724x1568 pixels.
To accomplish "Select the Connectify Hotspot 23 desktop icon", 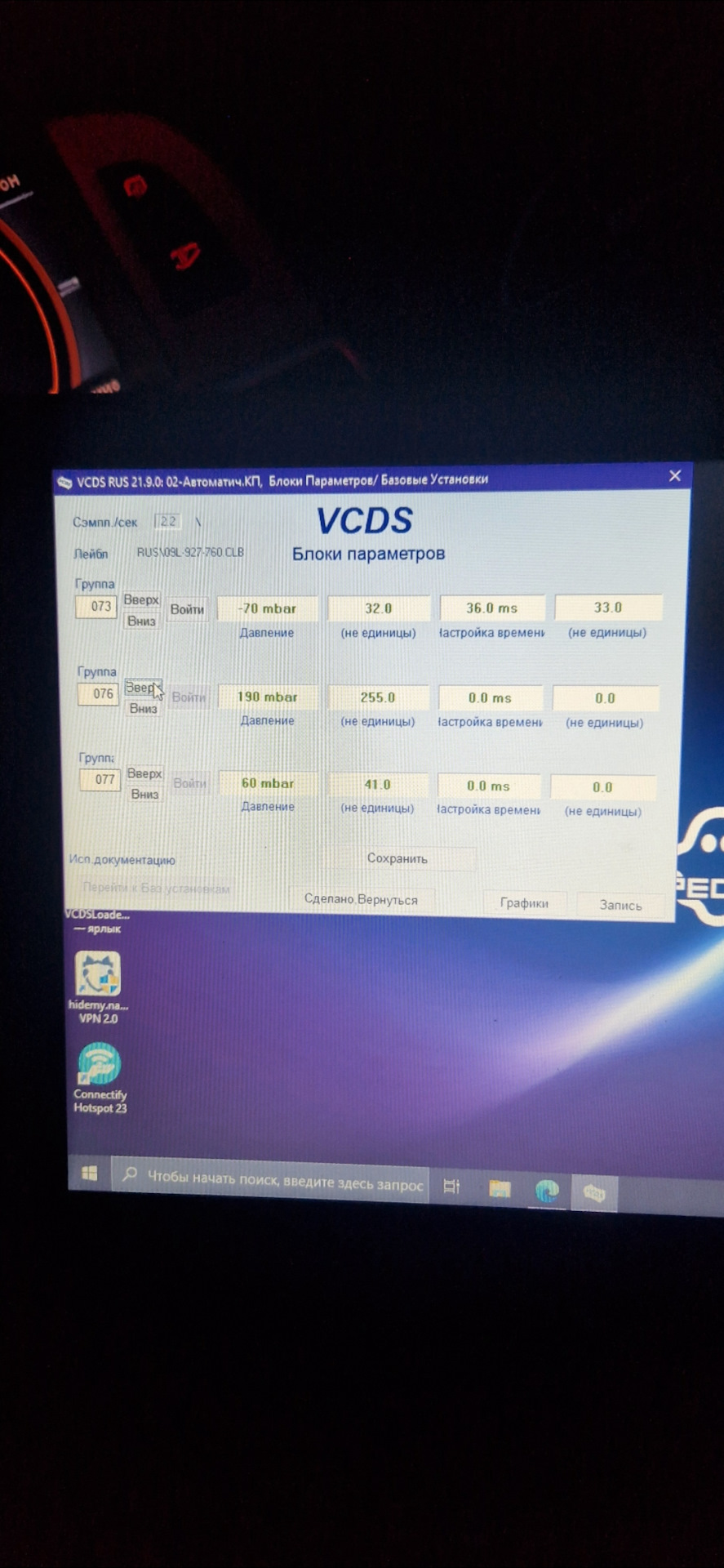I will coord(100,1066).
